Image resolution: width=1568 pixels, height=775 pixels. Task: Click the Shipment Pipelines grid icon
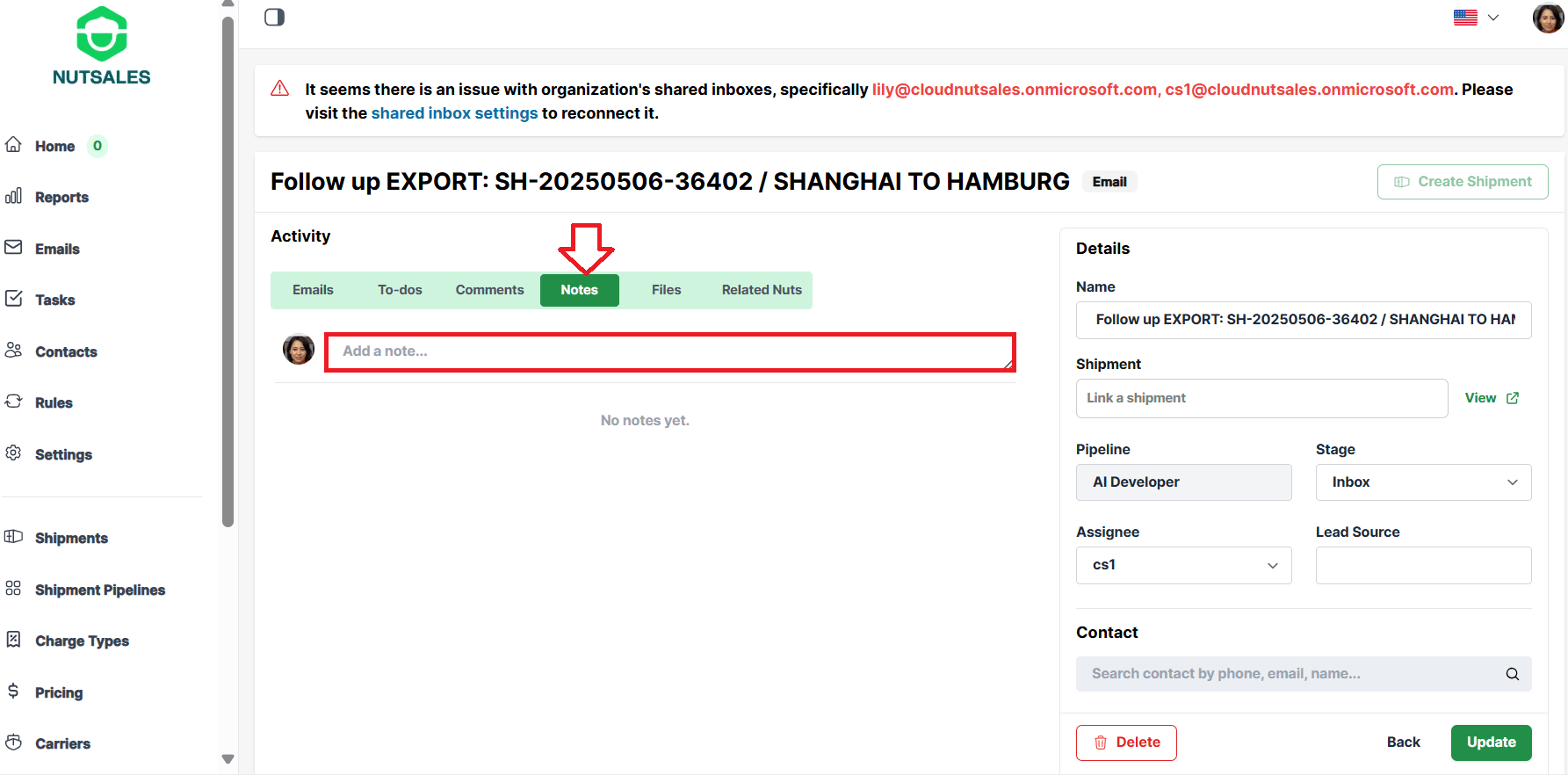point(13,589)
